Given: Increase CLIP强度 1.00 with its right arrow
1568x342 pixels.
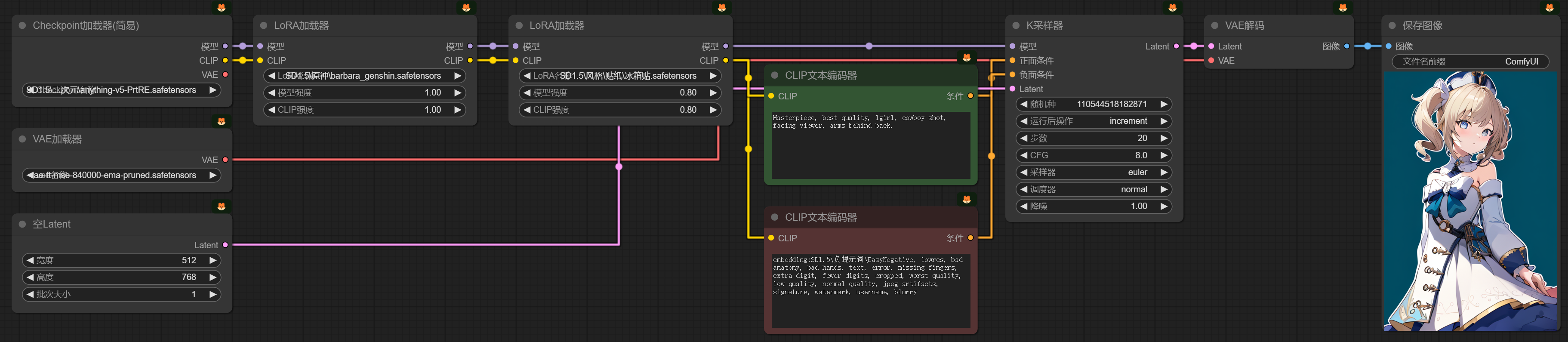Looking at the screenshot, I should [x=457, y=110].
